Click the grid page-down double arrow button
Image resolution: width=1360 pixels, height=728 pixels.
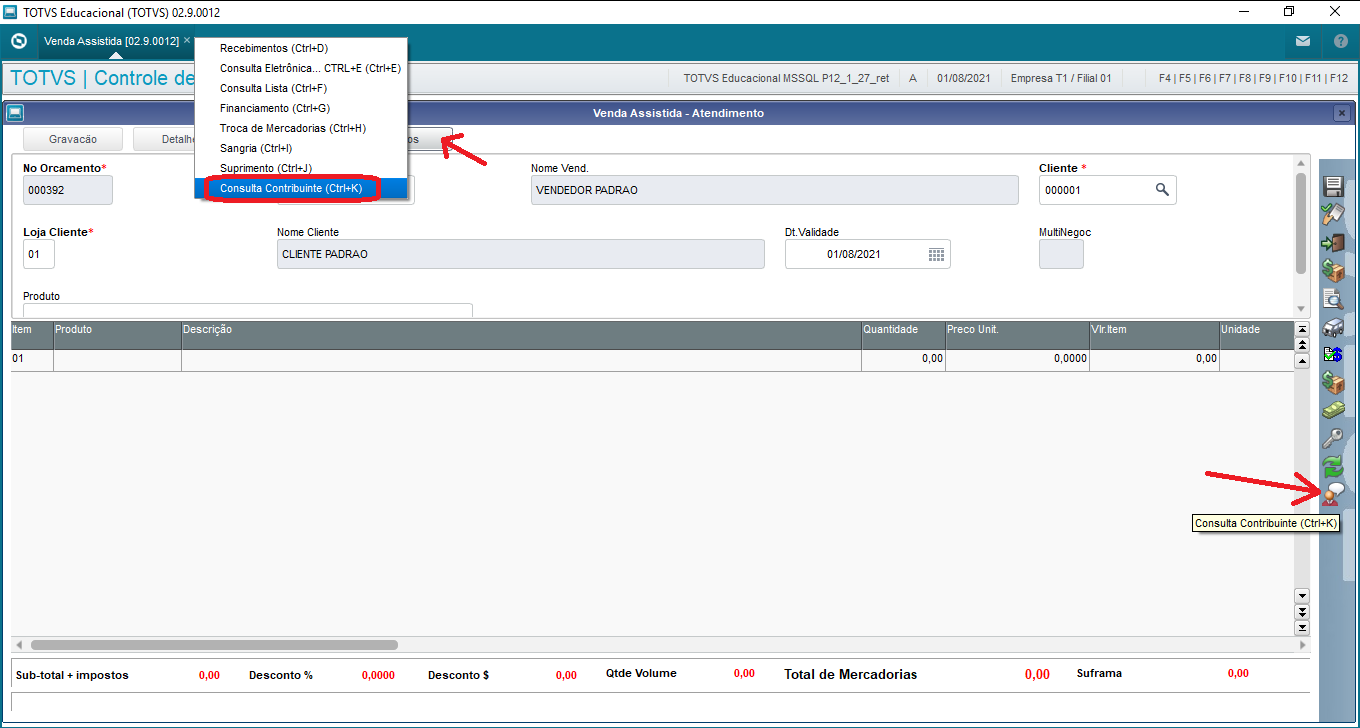[x=1302, y=612]
